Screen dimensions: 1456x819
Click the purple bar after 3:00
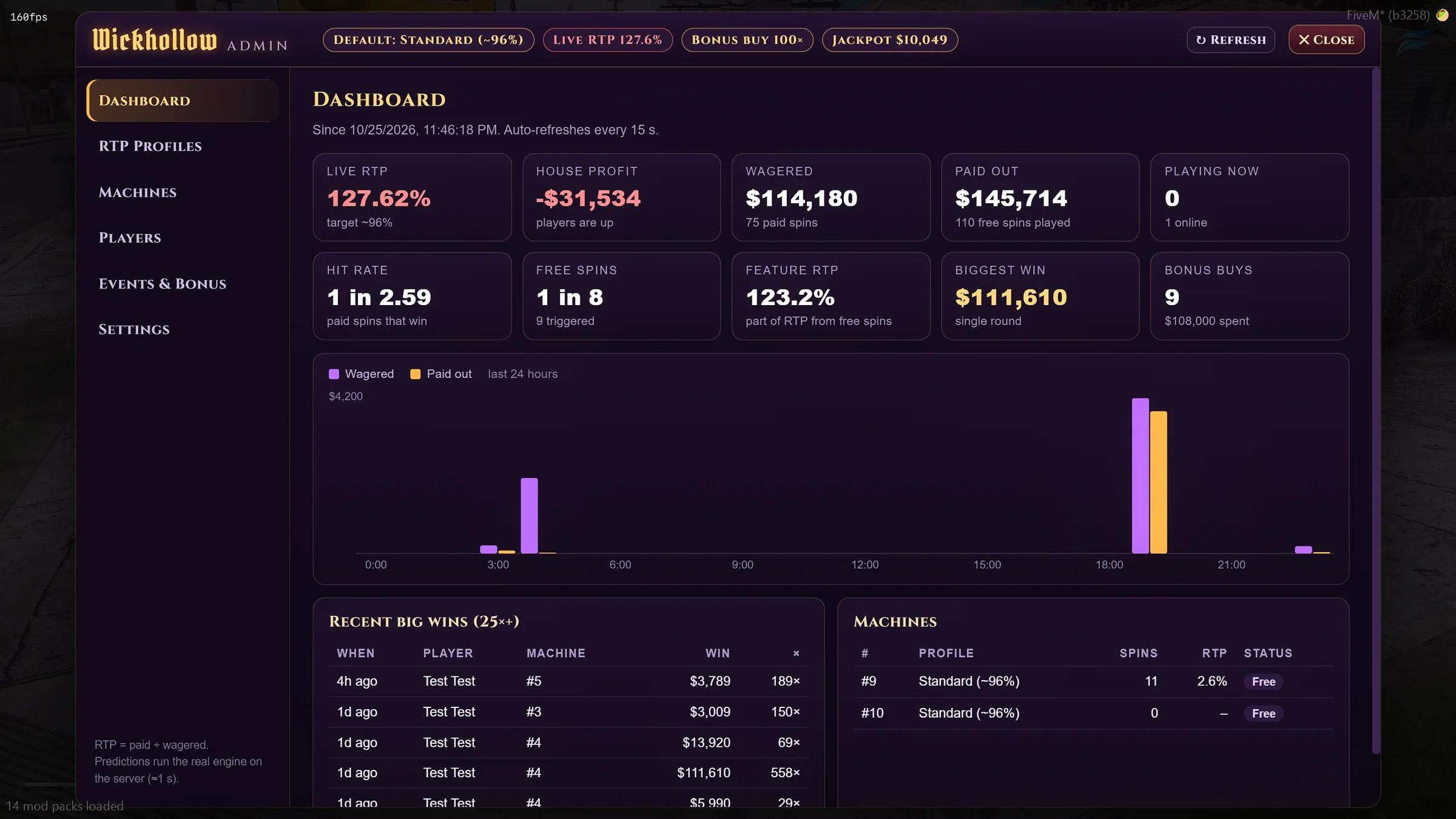529,516
